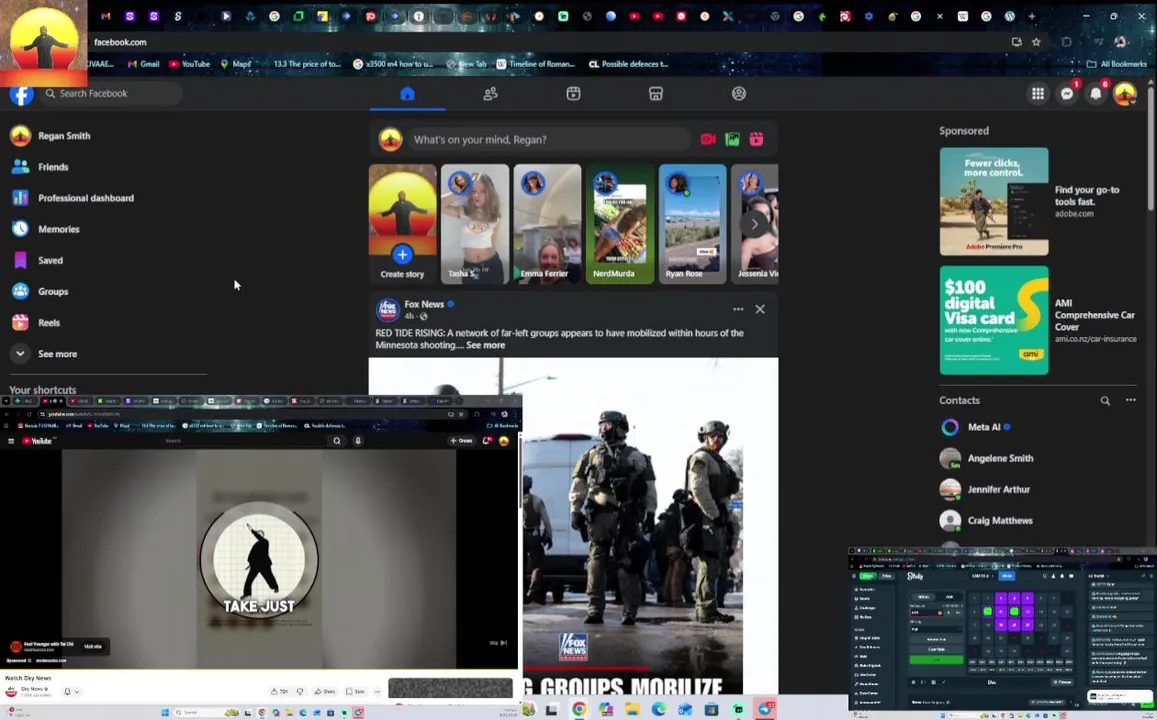Click YouTube search magnifier button
1157x720 pixels.
tap(336, 441)
